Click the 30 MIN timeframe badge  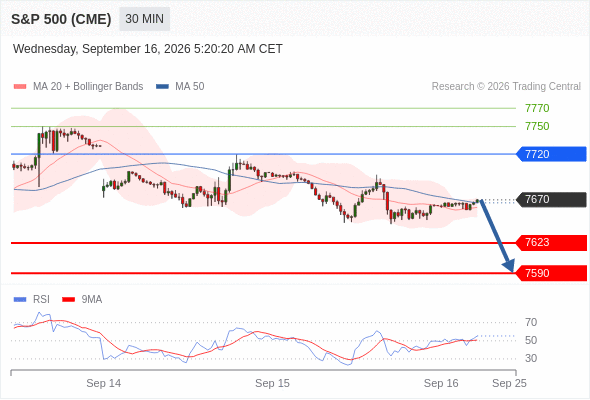tap(144, 19)
